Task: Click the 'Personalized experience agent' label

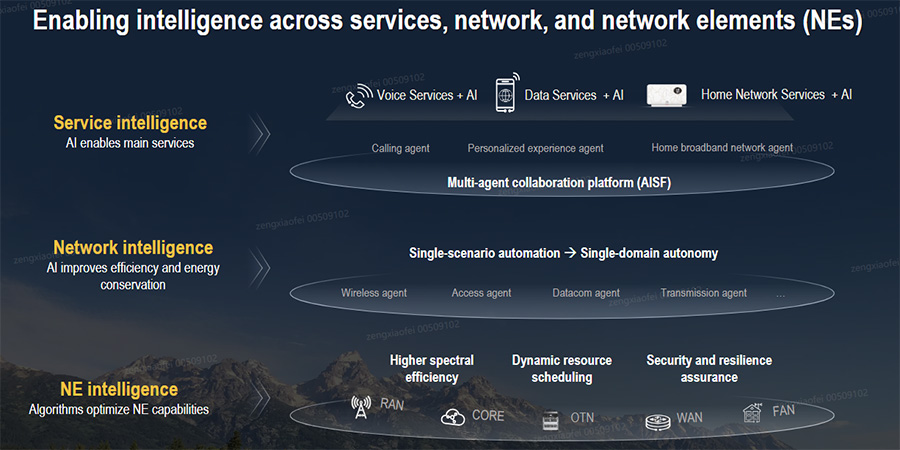Action: [536, 149]
